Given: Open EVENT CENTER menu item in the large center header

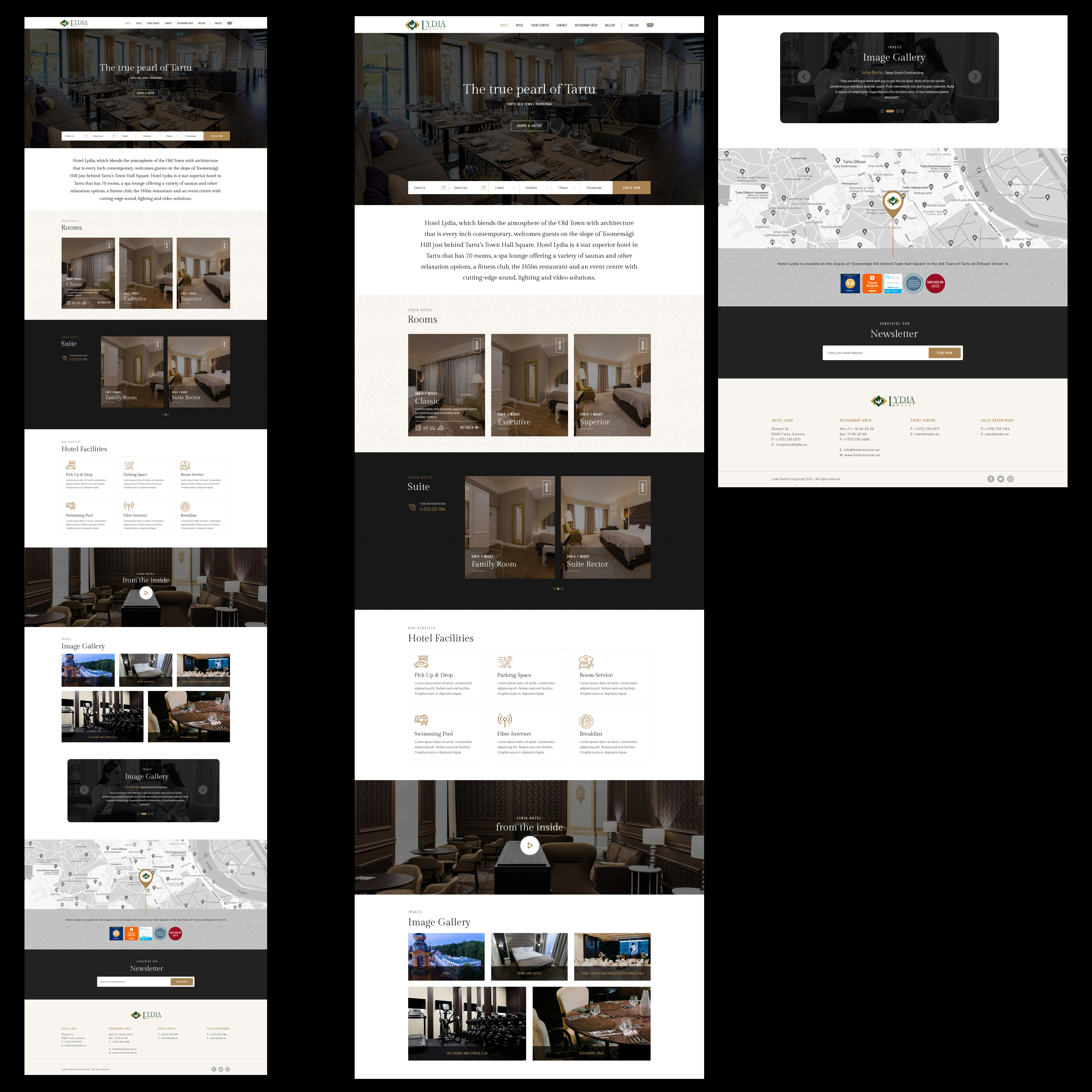Looking at the screenshot, I should (540, 25).
